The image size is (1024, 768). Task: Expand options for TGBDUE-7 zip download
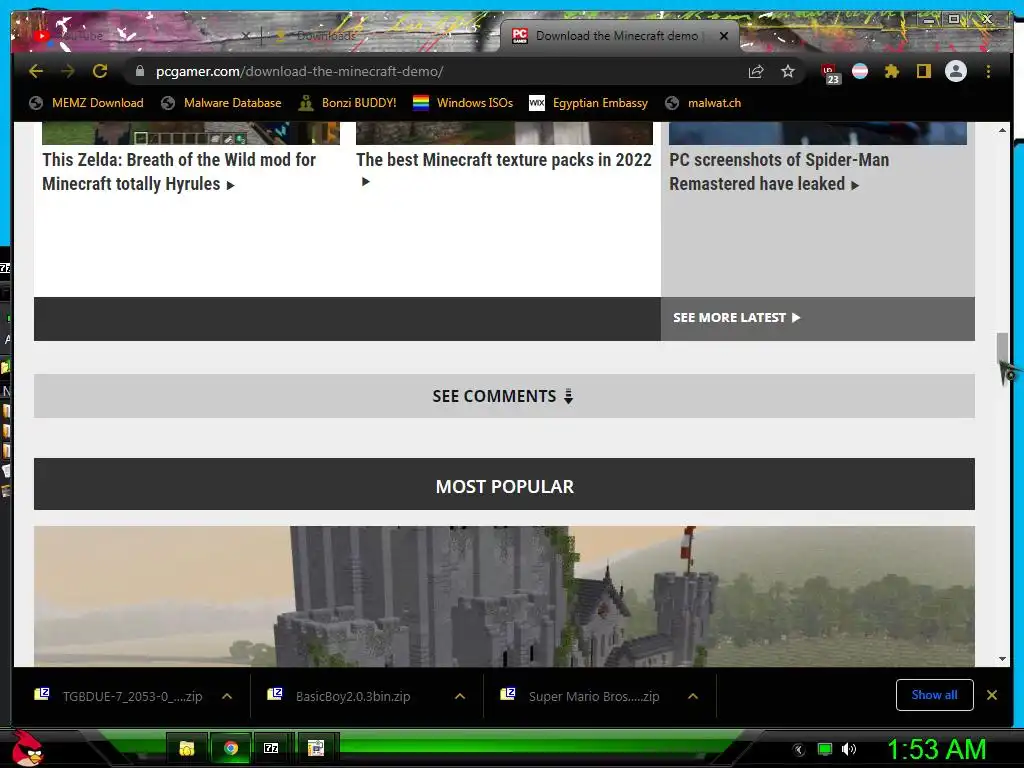[x=227, y=696]
